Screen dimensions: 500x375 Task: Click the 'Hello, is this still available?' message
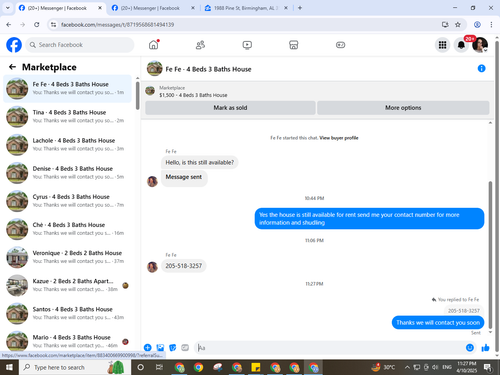coord(200,162)
